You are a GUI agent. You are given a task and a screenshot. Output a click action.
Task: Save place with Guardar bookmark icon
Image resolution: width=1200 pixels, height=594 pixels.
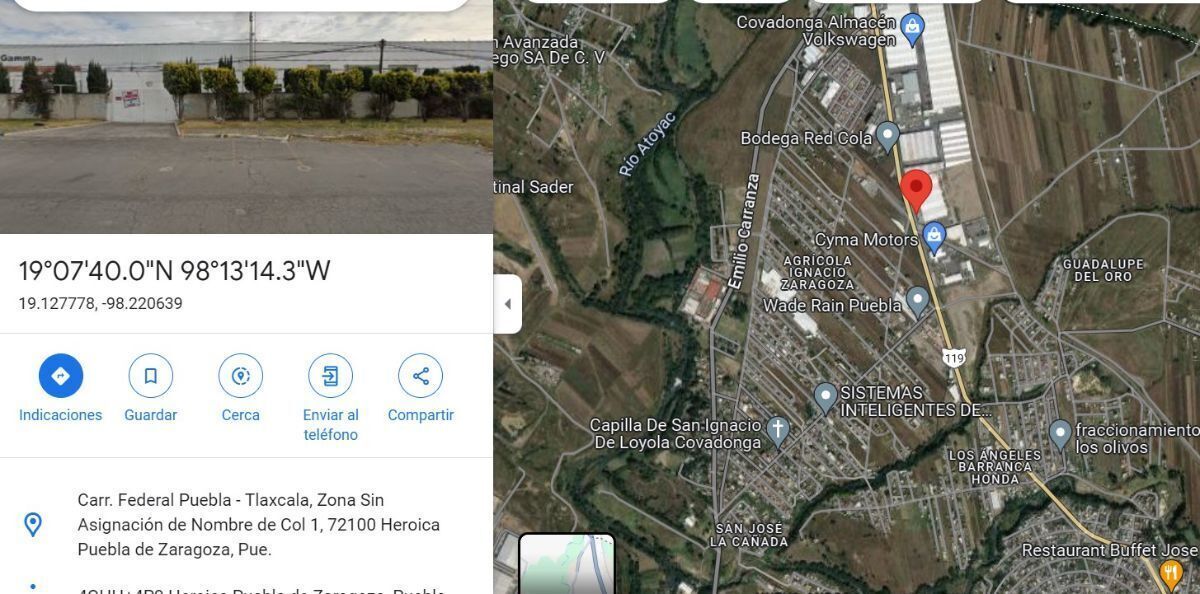(x=151, y=376)
